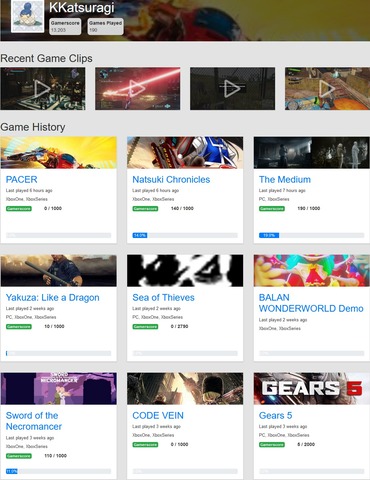Click Gamerscore badge on CODE VEIN card
Viewport: 370px width, 480px height.
pos(145,445)
